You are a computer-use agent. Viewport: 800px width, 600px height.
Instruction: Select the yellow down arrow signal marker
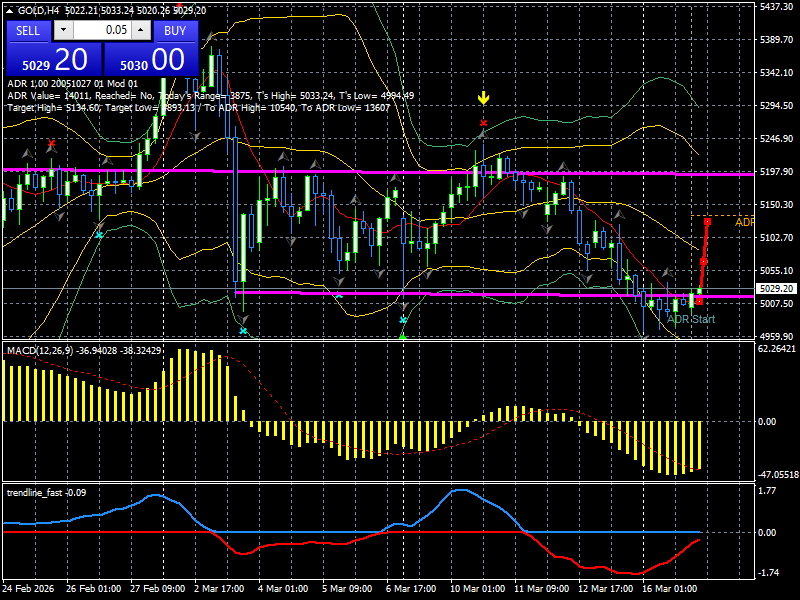[483, 97]
